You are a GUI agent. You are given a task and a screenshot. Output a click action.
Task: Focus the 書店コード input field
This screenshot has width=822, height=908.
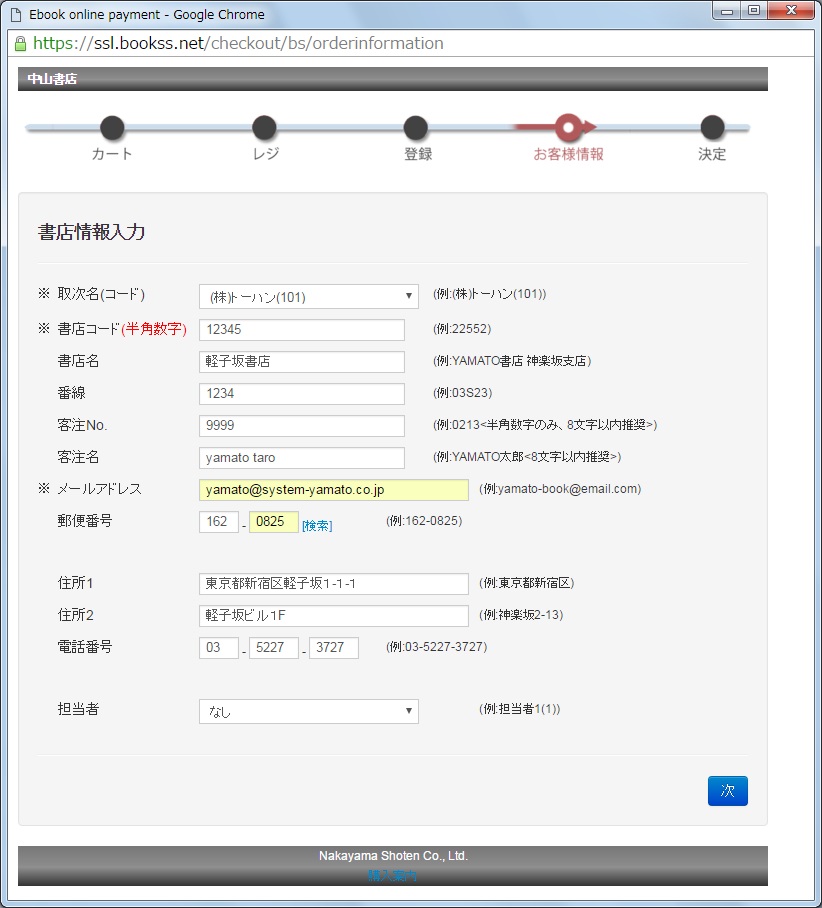click(301, 328)
